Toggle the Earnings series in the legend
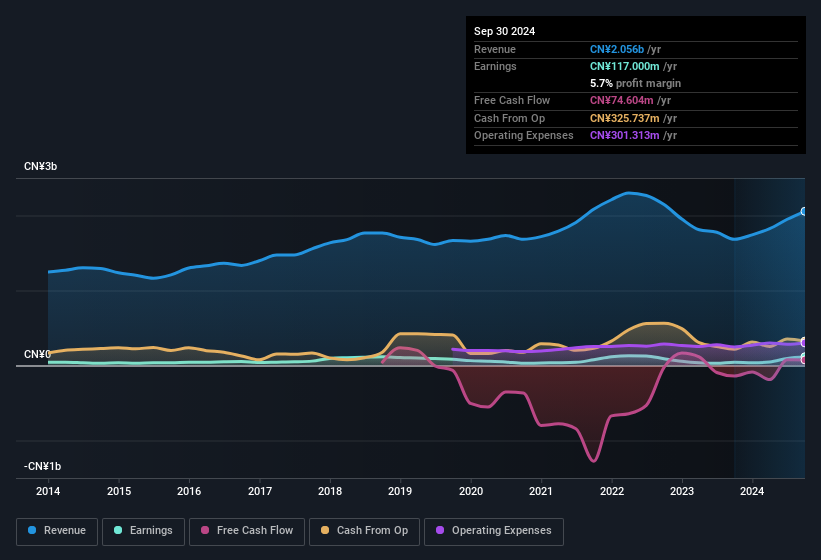The width and height of the screenshot is (821, 560). 143,531
